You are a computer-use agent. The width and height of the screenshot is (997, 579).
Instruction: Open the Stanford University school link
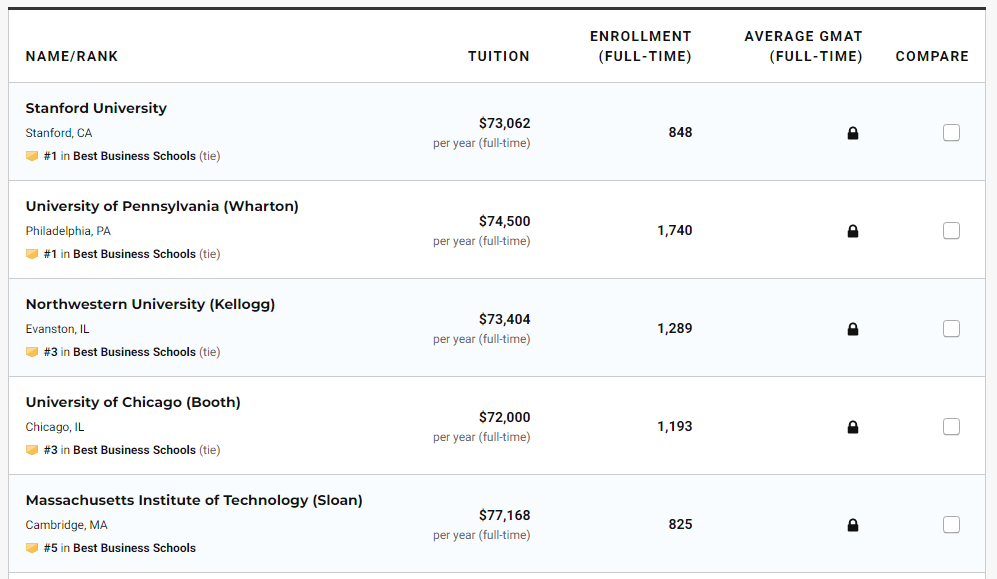[x=96, y=108]
